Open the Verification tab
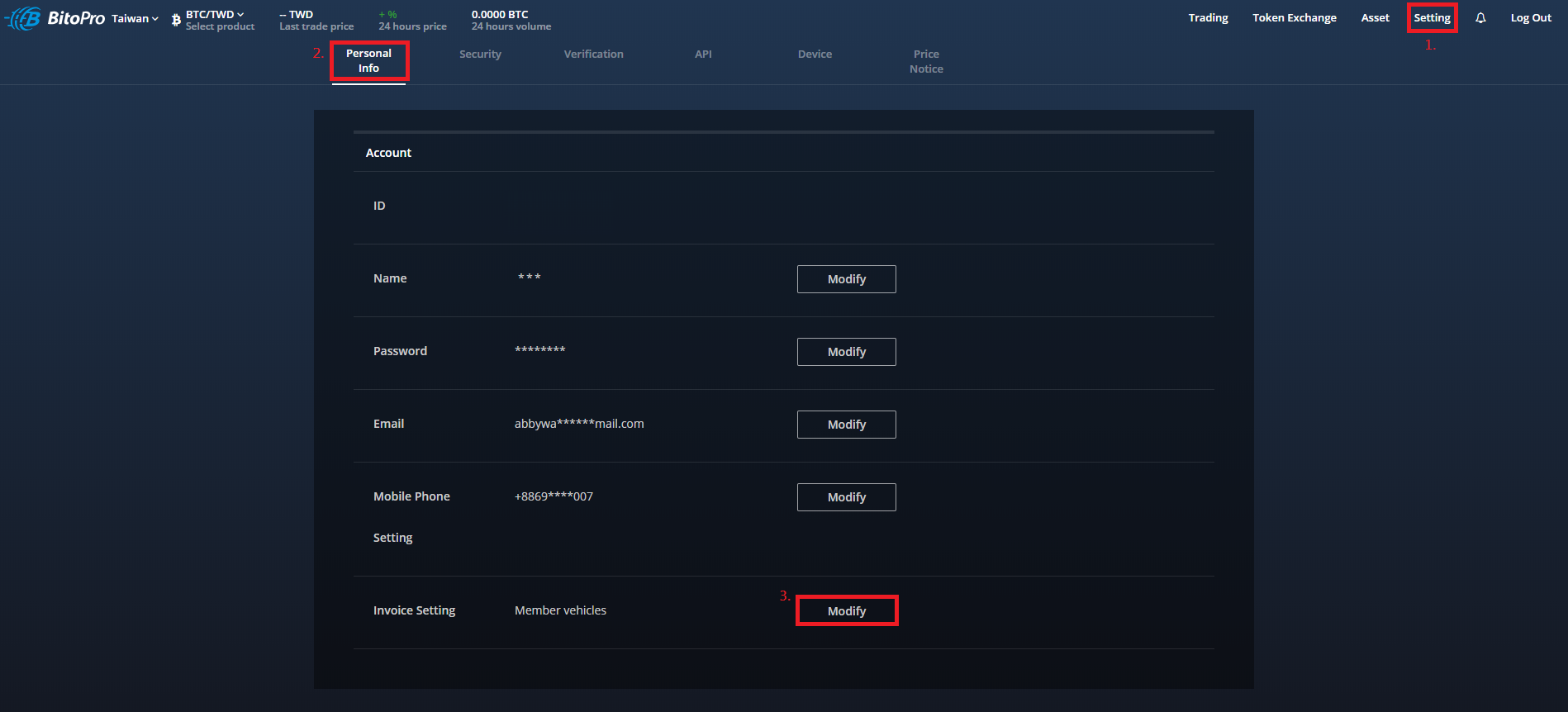 pos(593,55)
